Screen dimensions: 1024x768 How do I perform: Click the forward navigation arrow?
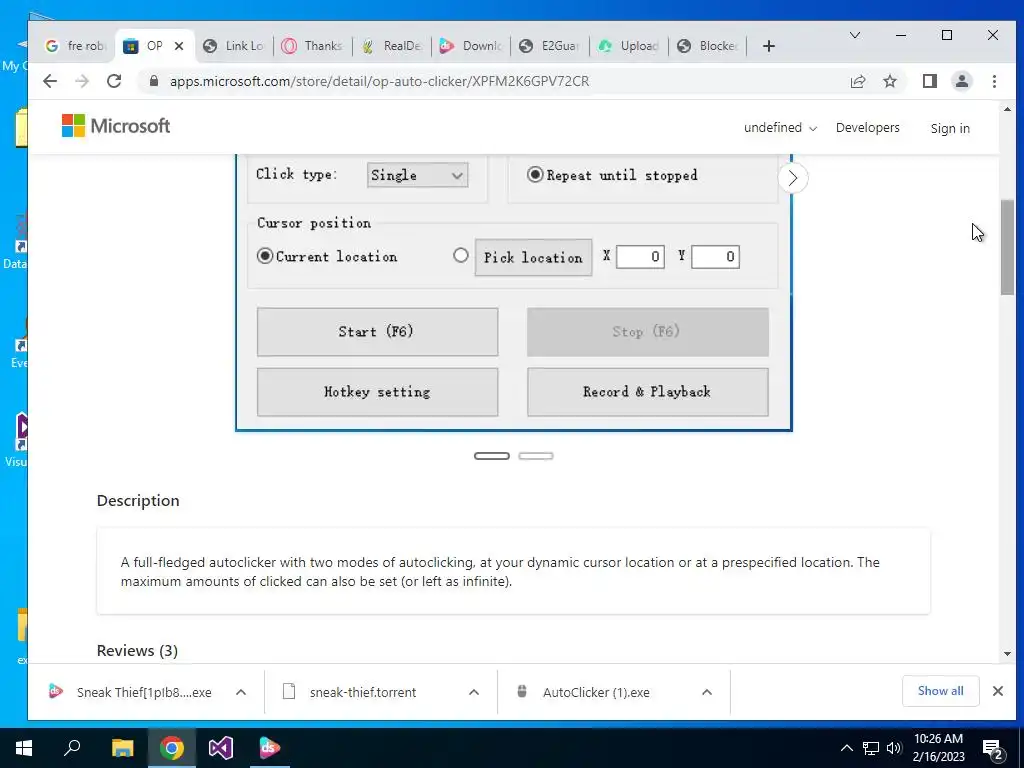point(82,81)
